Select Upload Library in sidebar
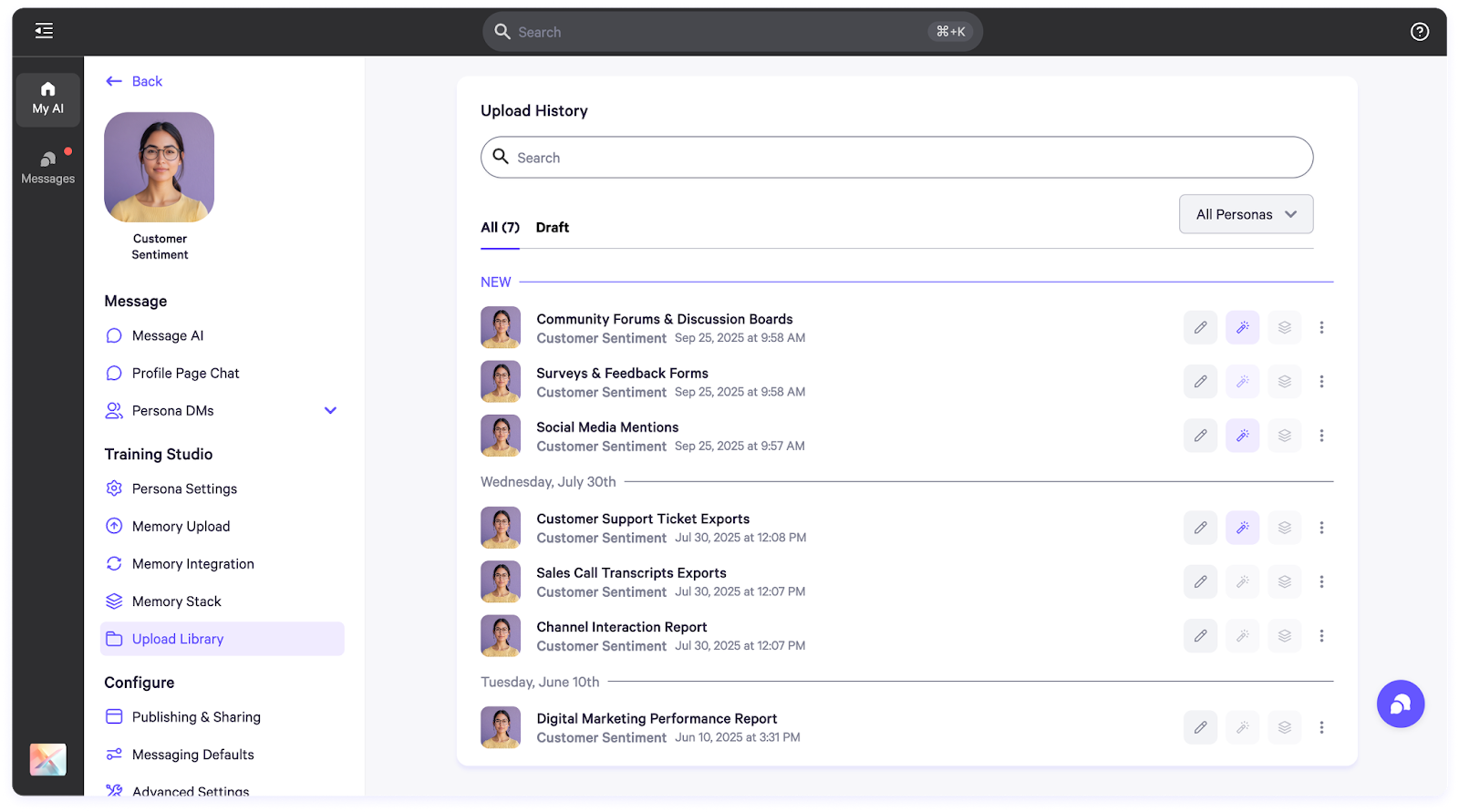This screenshot has width=1459, height=812. point(222,639)
